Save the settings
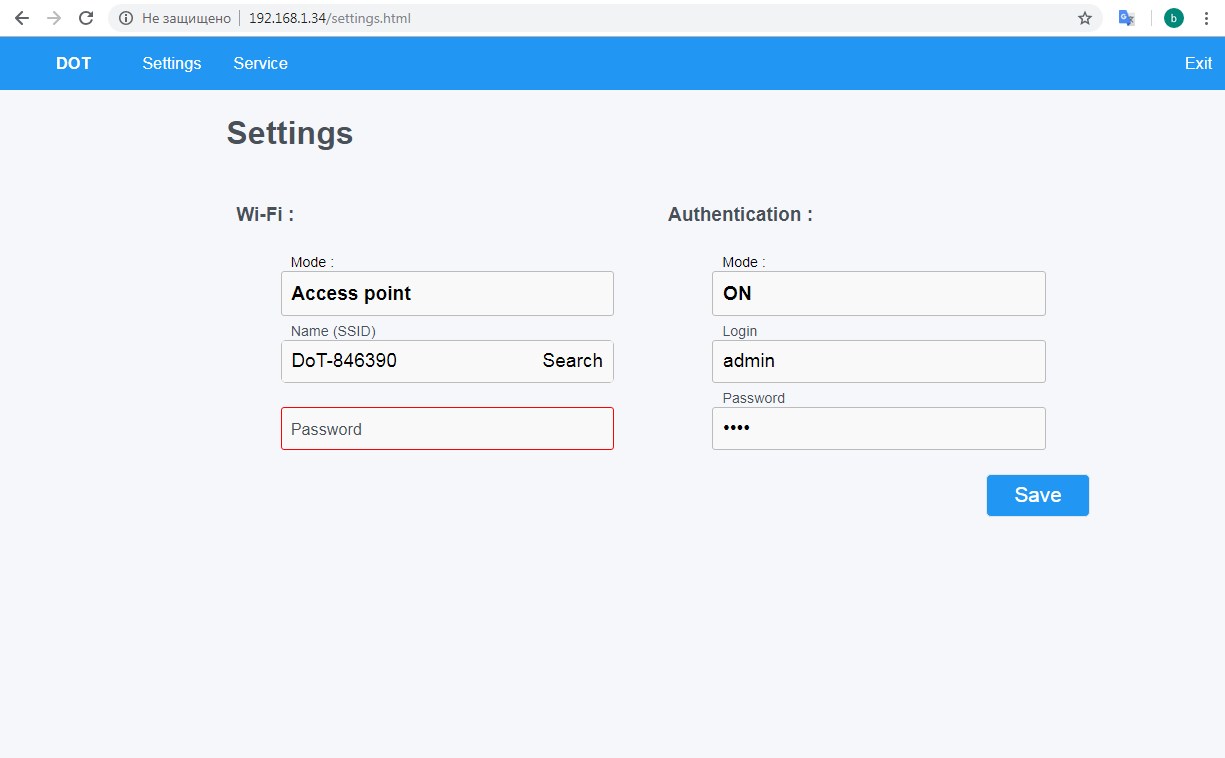Image resolution: width=1225 pixels, height=758 pixels. (1038, 495)
